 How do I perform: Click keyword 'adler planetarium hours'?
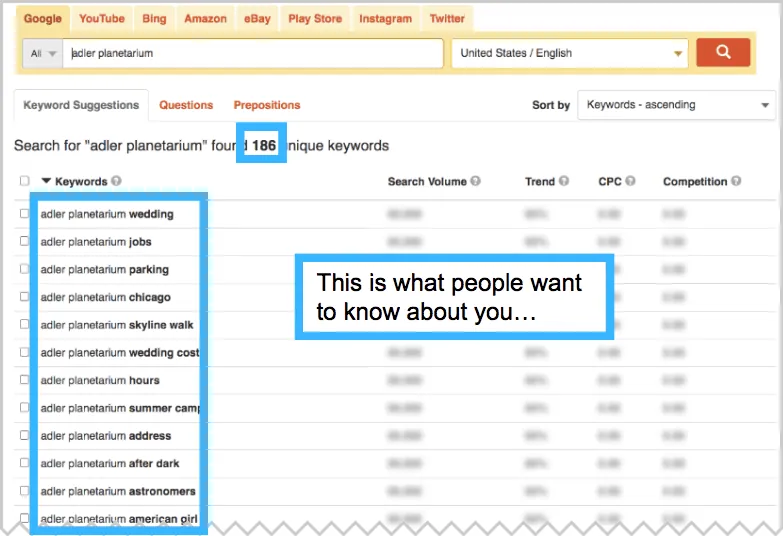tap(100, 380)
